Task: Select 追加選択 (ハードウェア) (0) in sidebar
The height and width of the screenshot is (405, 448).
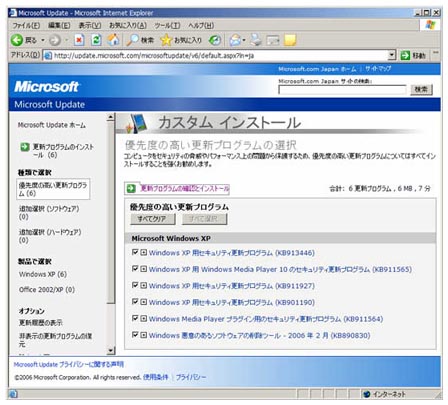Action: pos(50,236)
